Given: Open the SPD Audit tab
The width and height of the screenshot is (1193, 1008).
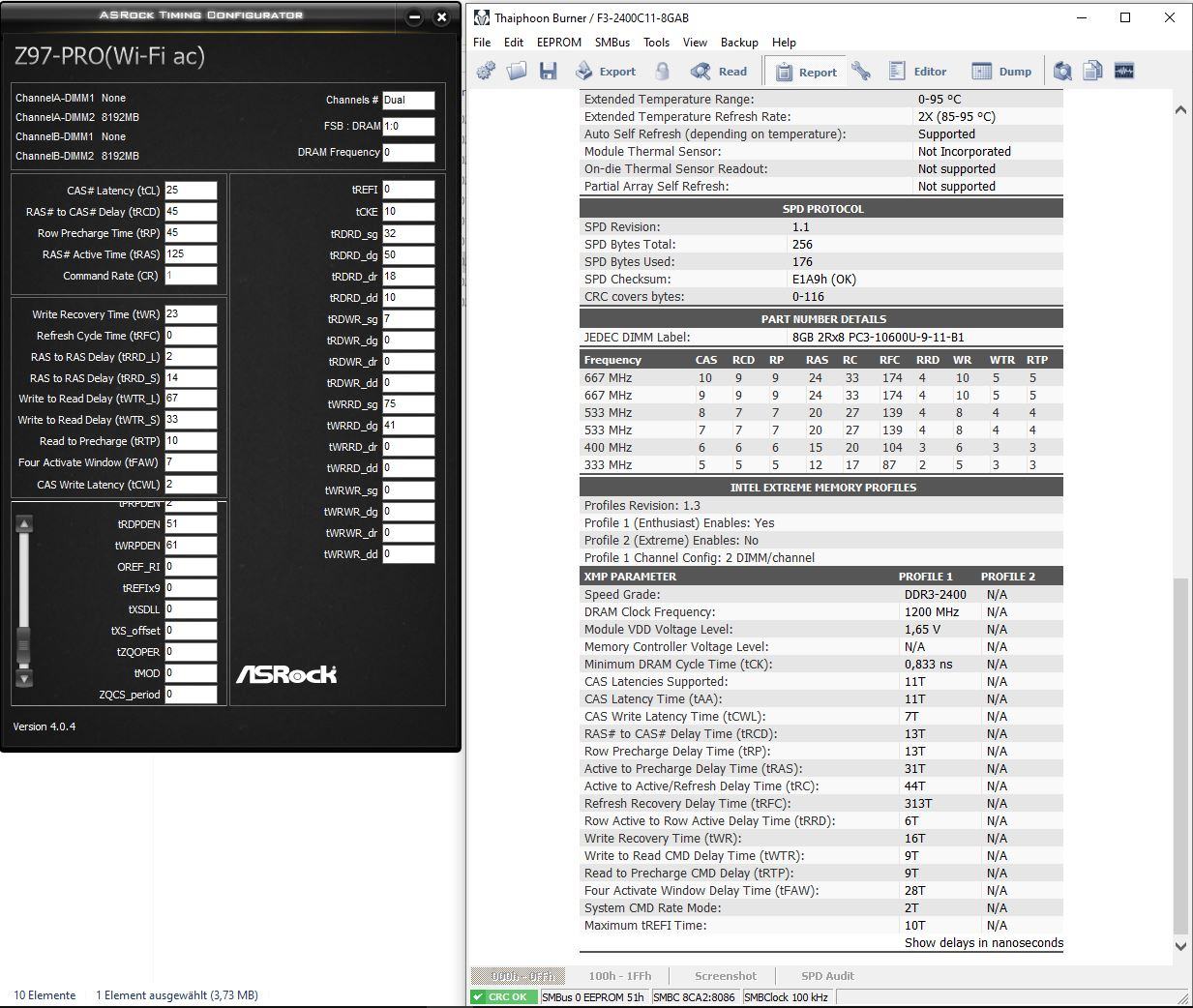Looking at the screenshot, I should 827,976.
